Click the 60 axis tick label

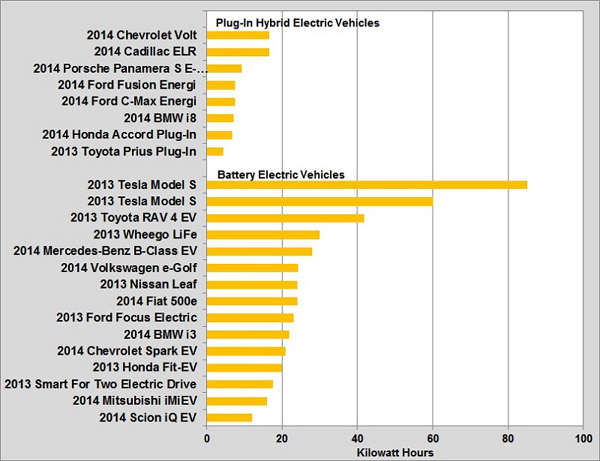coord(433,438)
